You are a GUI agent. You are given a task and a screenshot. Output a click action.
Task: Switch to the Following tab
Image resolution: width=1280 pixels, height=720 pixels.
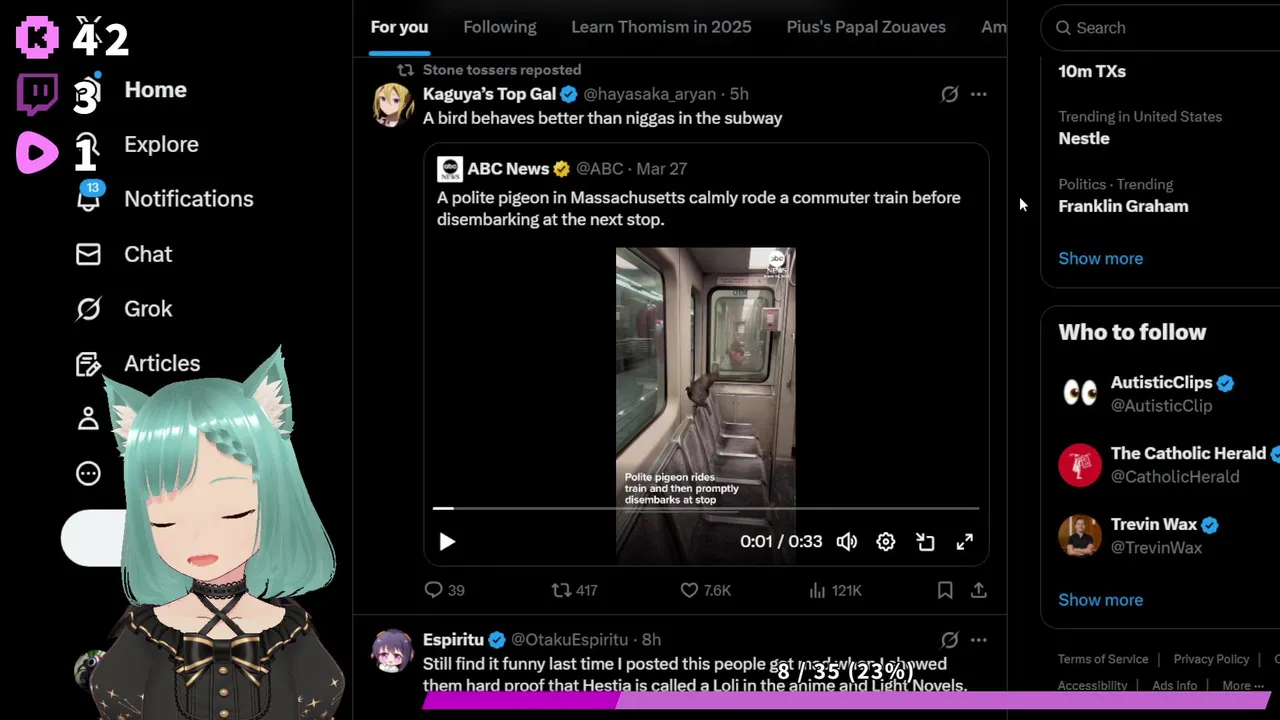[x=500, y=27]
